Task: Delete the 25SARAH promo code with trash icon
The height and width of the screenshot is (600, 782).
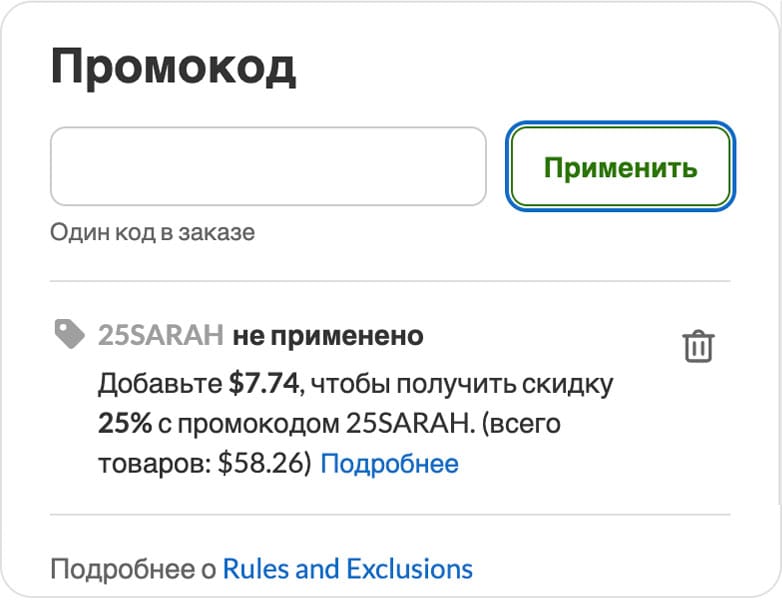Action: click(x=698, y=346)
